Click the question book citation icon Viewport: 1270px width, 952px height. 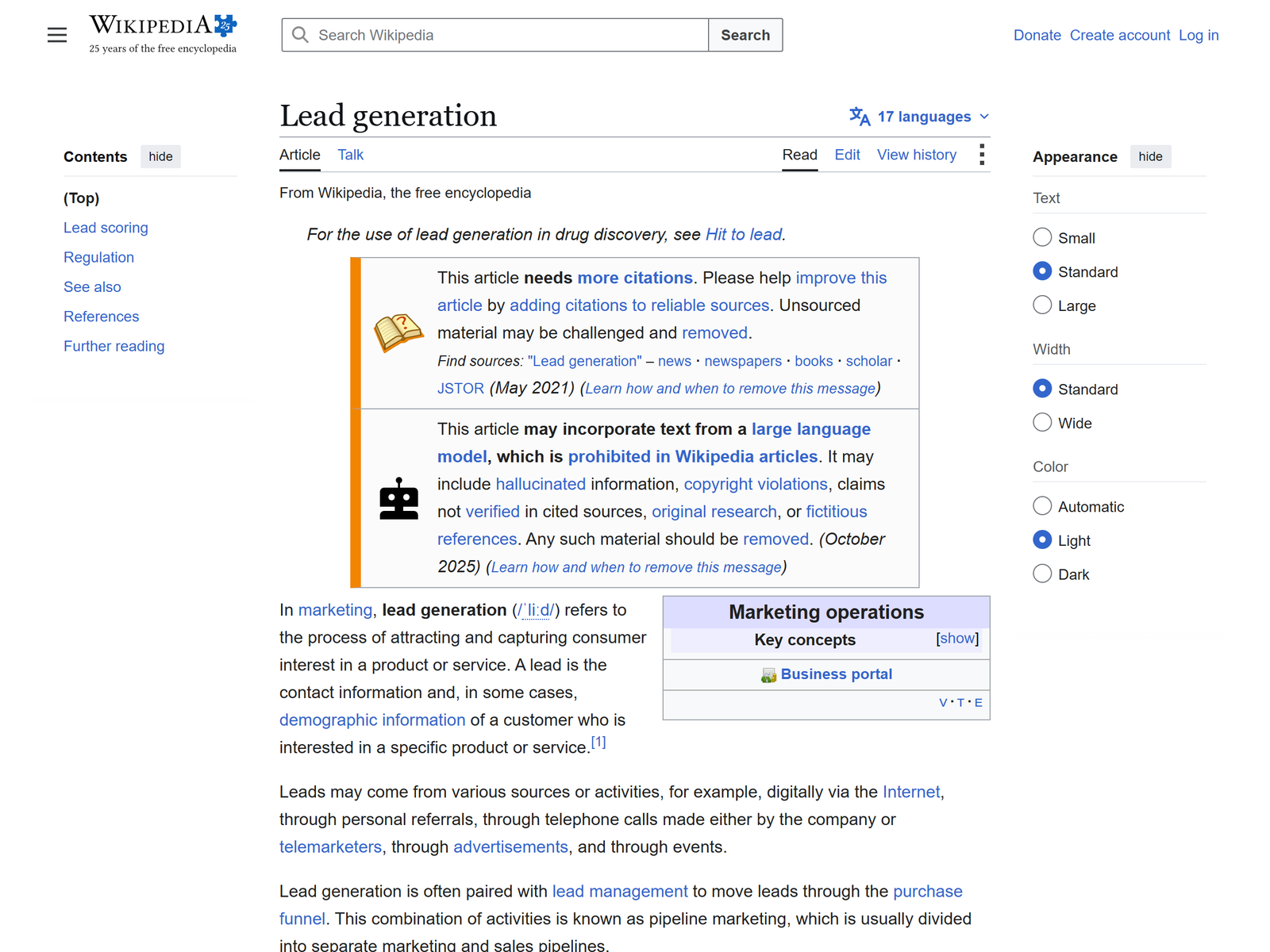(398, 332)
